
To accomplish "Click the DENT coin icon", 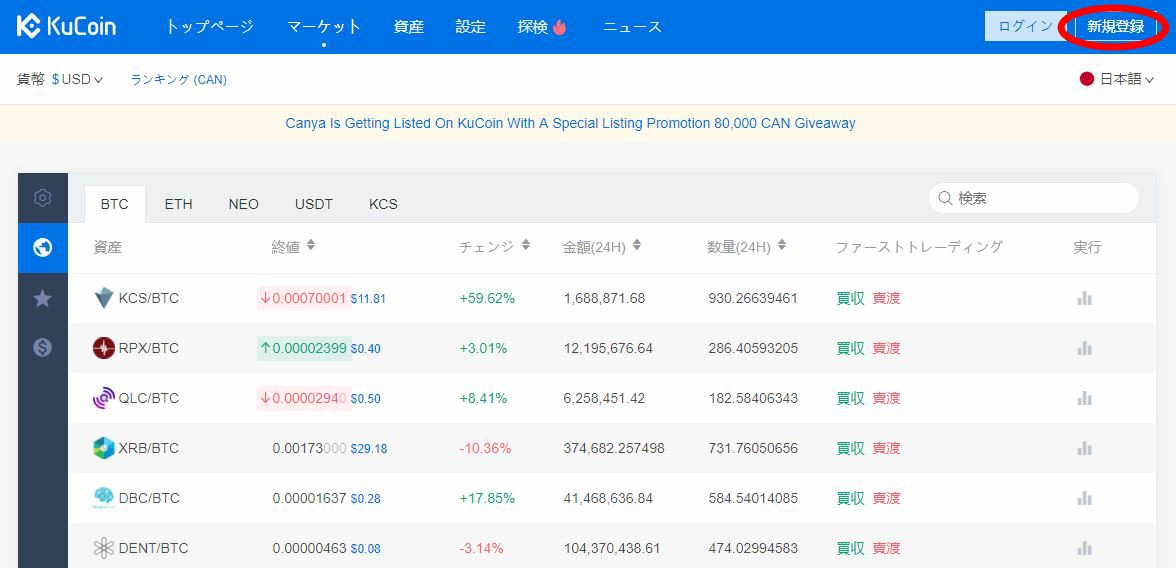I will (104, 548).
